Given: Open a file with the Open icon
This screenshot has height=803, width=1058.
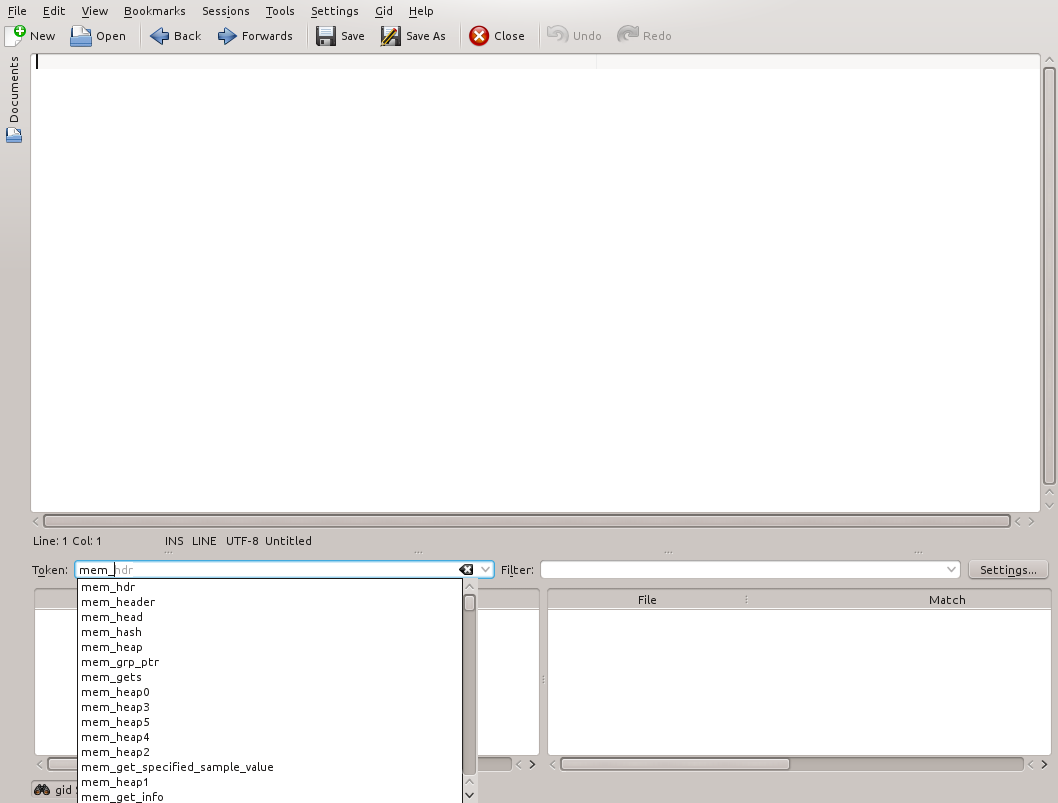Looking at the screenshot, I should (x=81, y=36).
